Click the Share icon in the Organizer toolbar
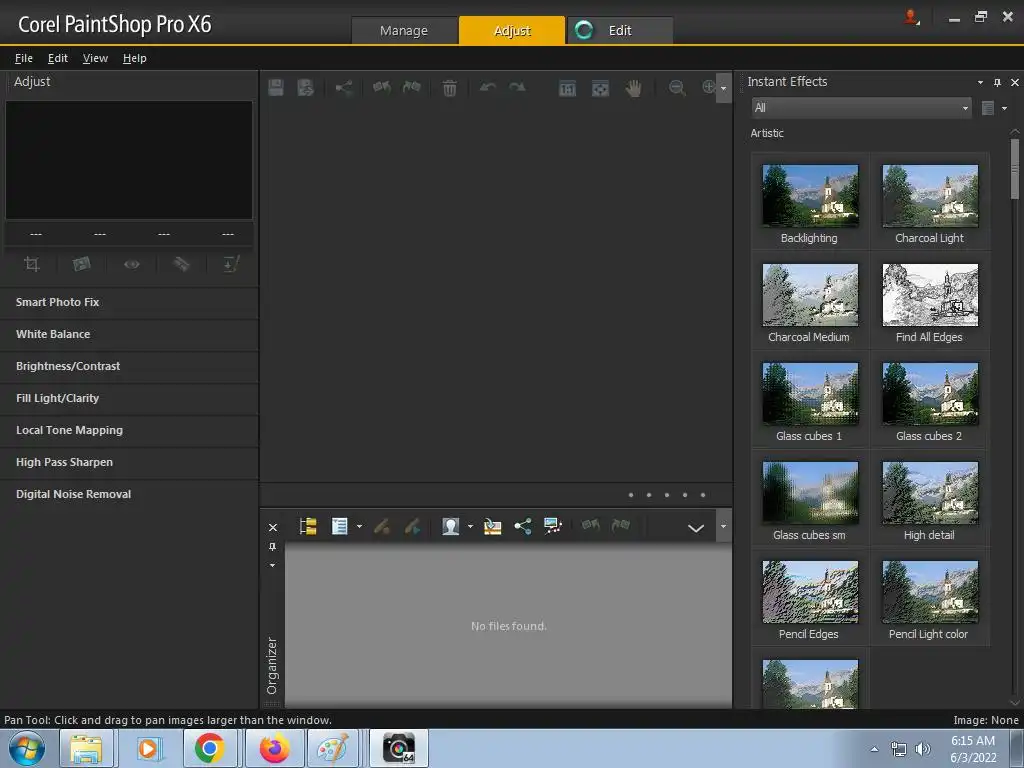 tap(522, 526)
